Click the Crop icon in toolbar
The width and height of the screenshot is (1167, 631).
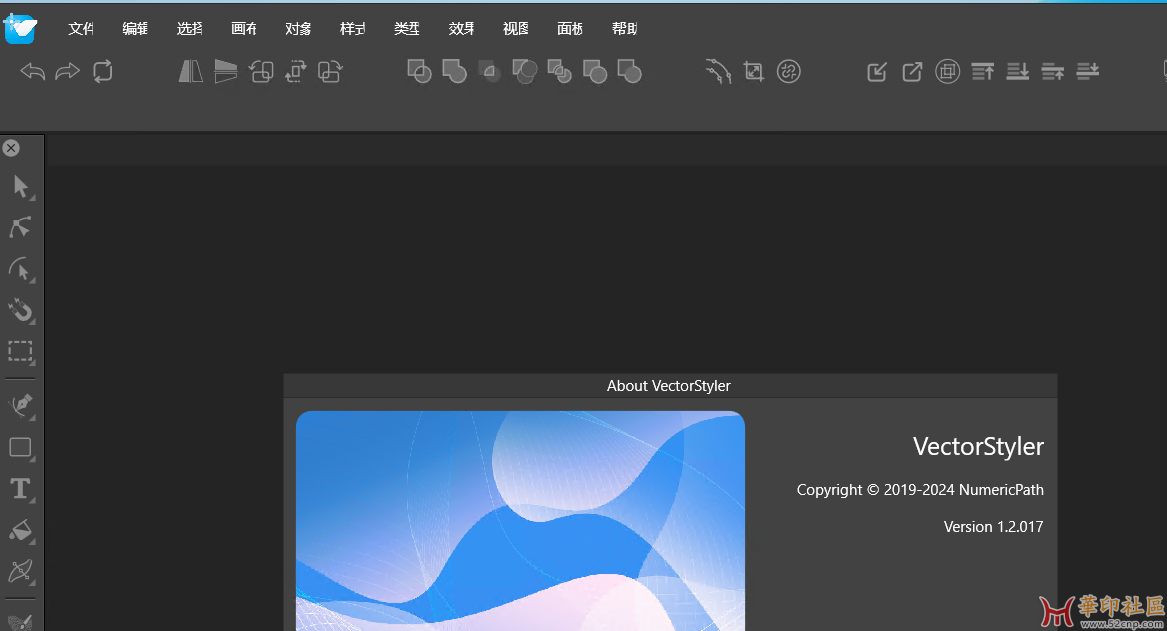click(x=753, y=71)
